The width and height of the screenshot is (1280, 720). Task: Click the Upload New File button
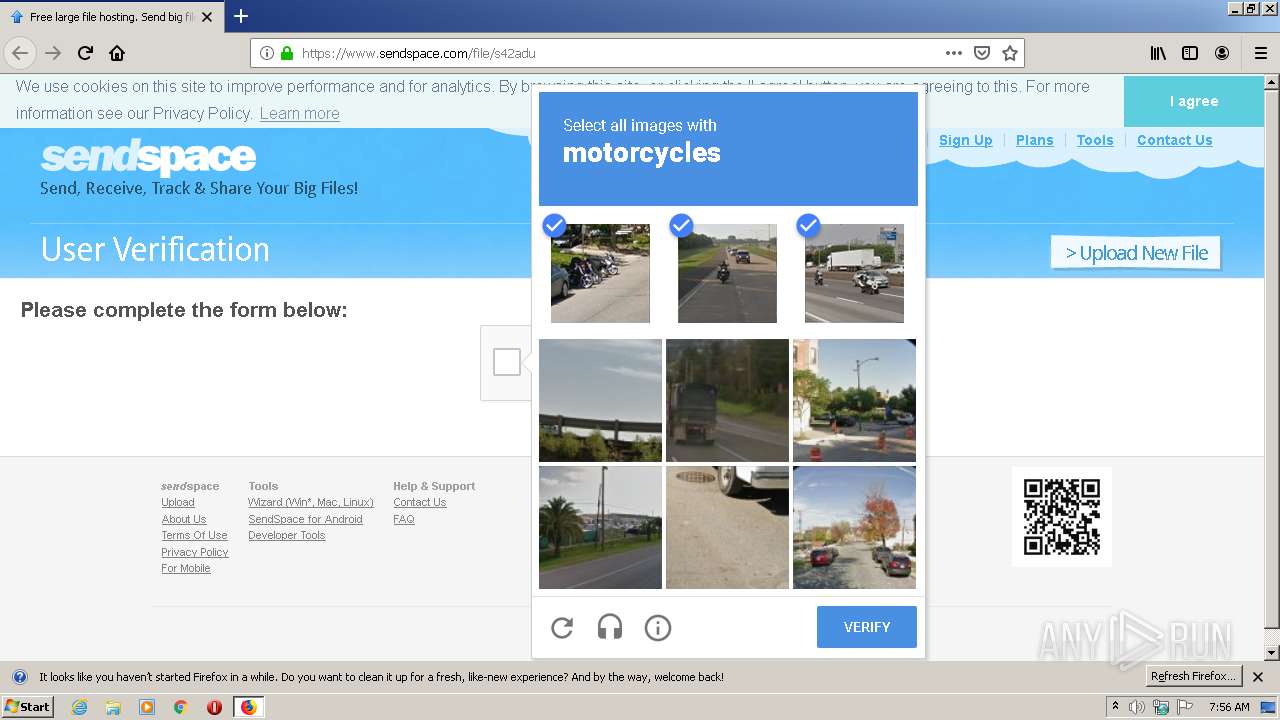point(1136,253)
